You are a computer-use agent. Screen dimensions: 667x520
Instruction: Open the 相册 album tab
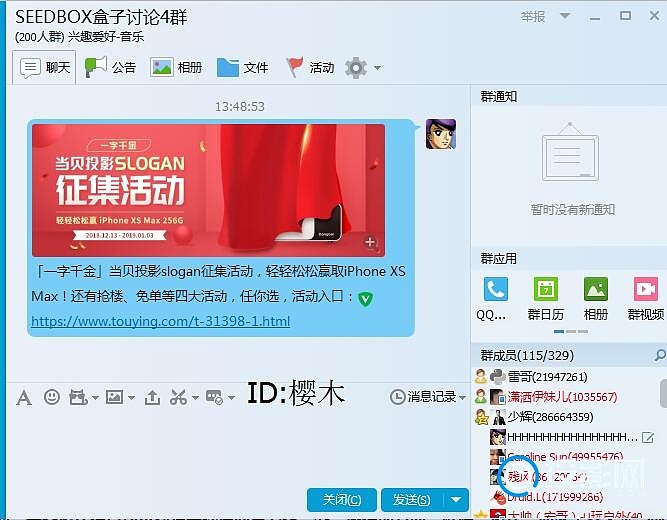(x=176, y=68)
